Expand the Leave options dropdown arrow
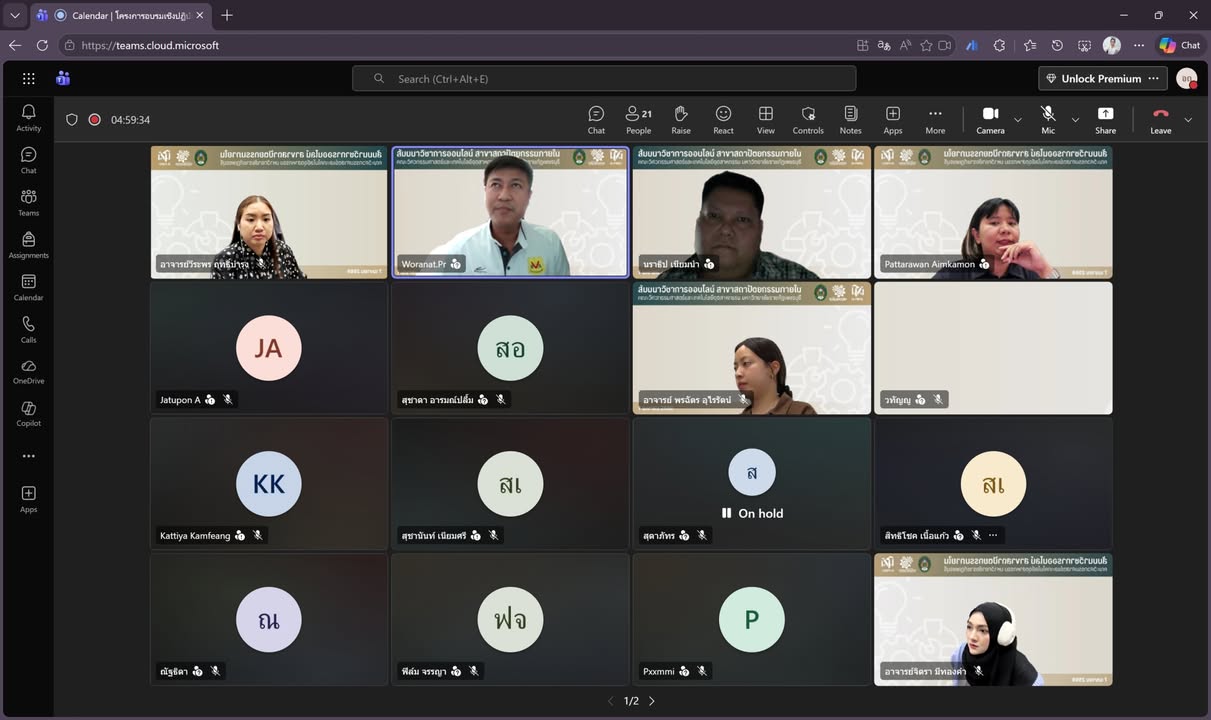Viewport: 1211px width, 720px height. tap(1188, 120)
